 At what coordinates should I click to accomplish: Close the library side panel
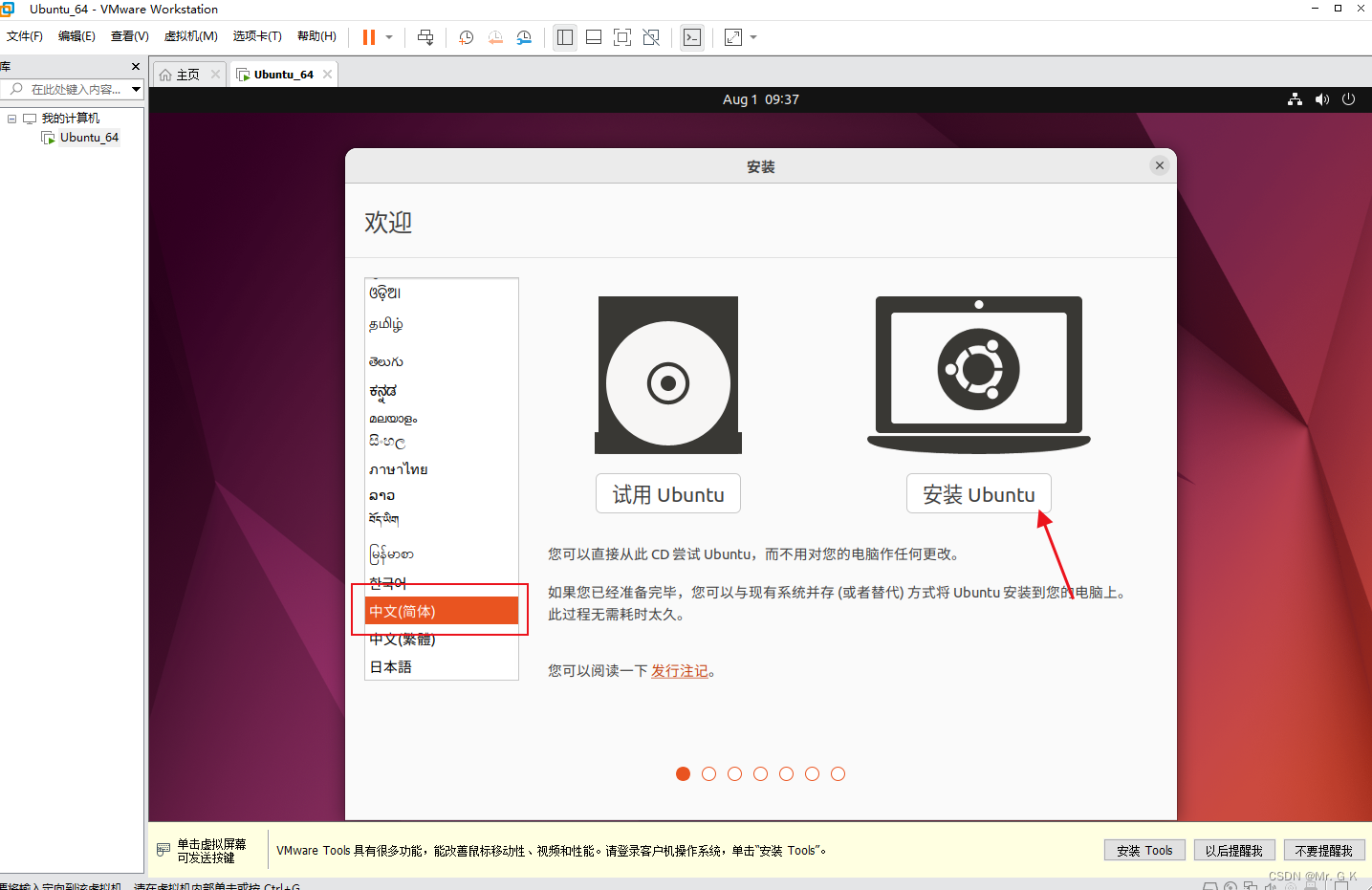coord(136,67)
